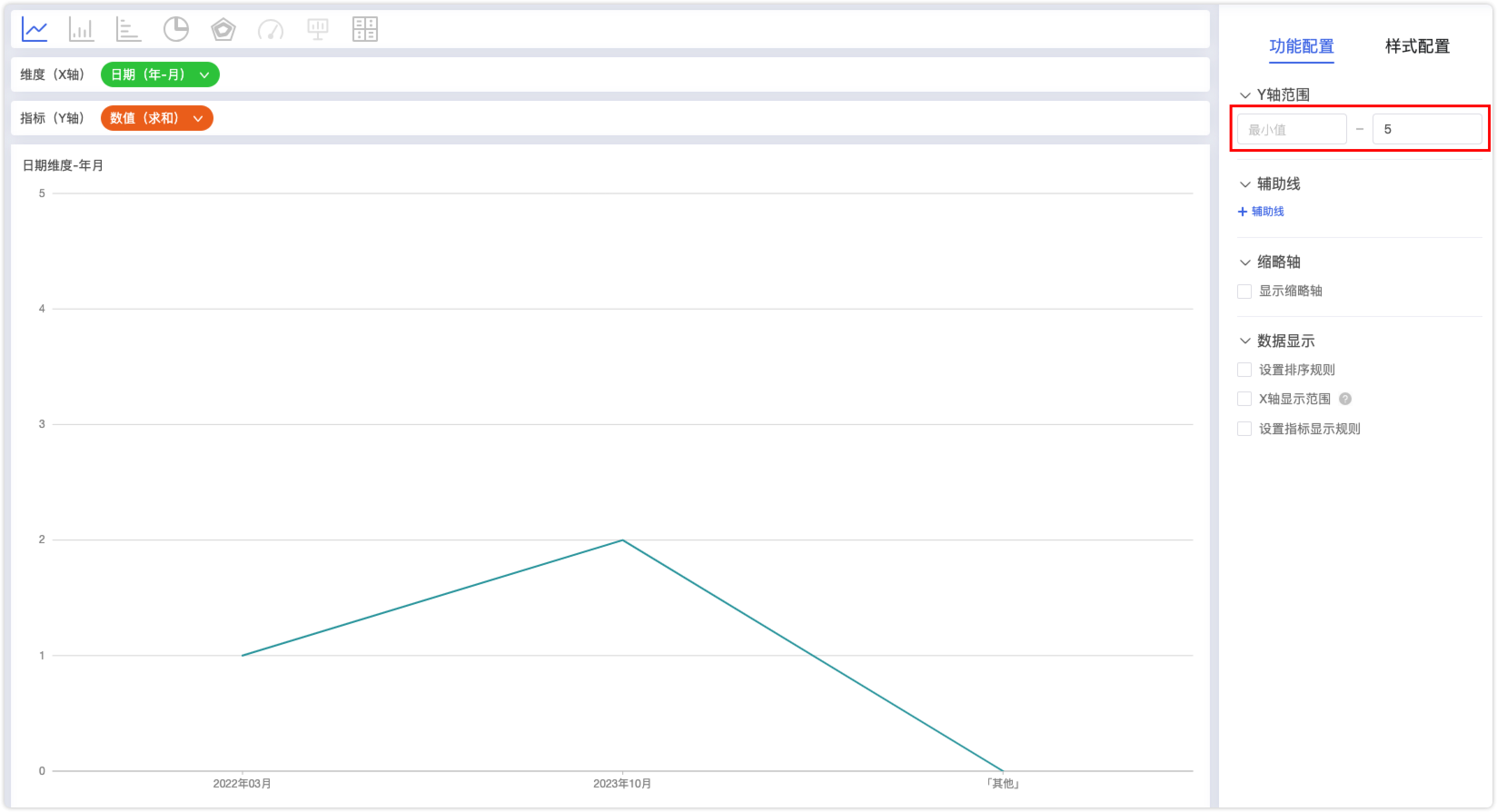
Task: Click the chart title 日期维度-年月
Action: 63,165
